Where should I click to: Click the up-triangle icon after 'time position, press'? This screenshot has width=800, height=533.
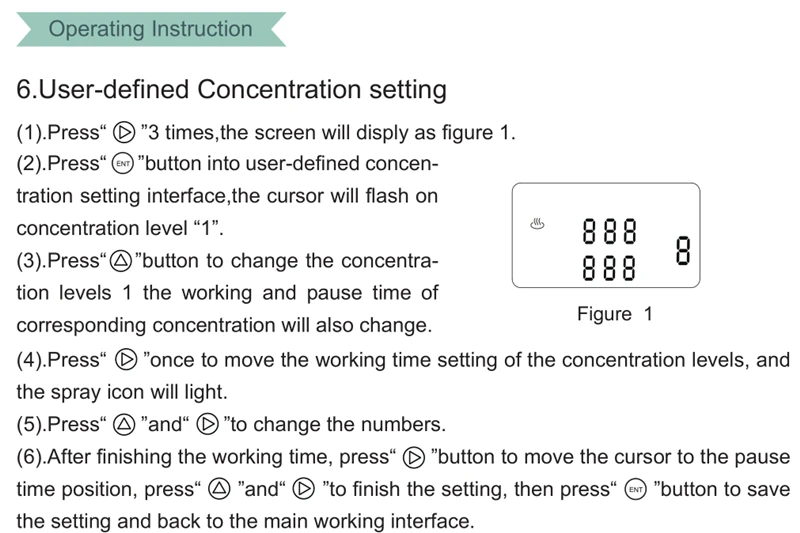point(219,489)
